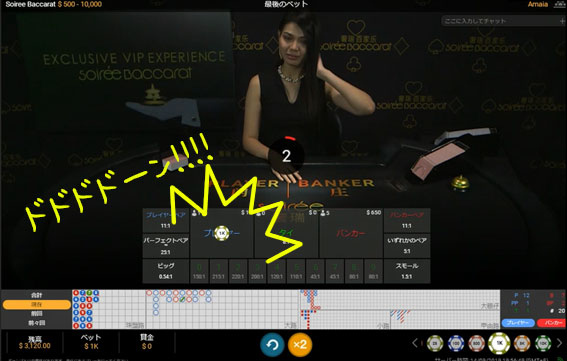
Task: Switch to the 合計 history tab
Action: point(37,295)
